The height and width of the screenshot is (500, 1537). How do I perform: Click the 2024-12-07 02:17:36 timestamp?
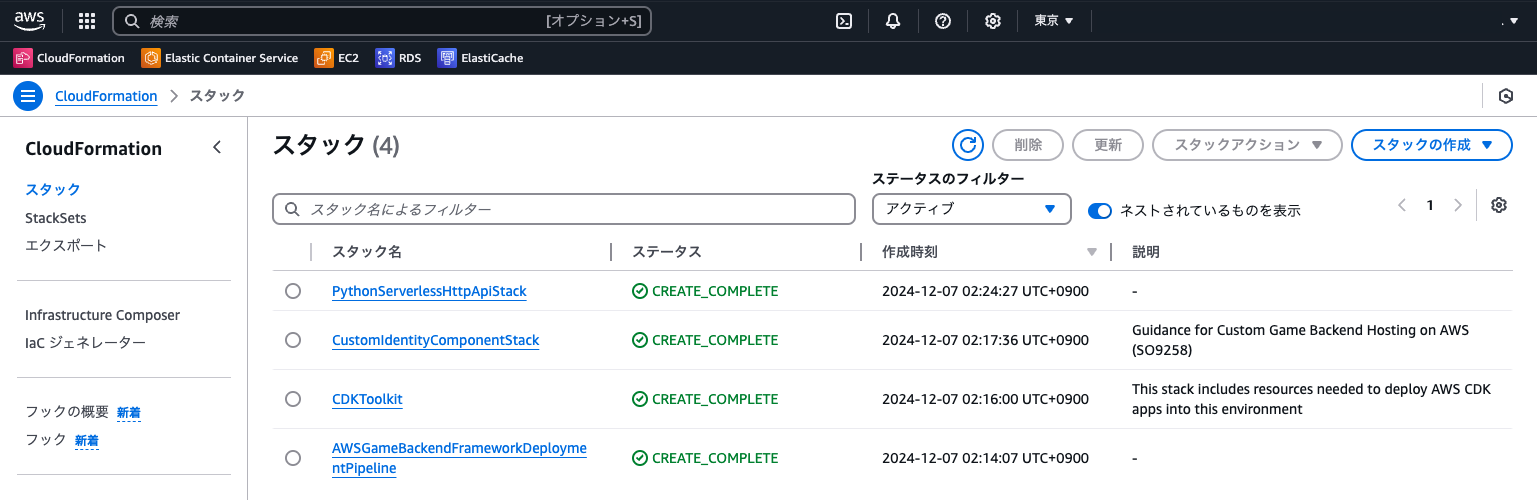(x=985, y=340)
